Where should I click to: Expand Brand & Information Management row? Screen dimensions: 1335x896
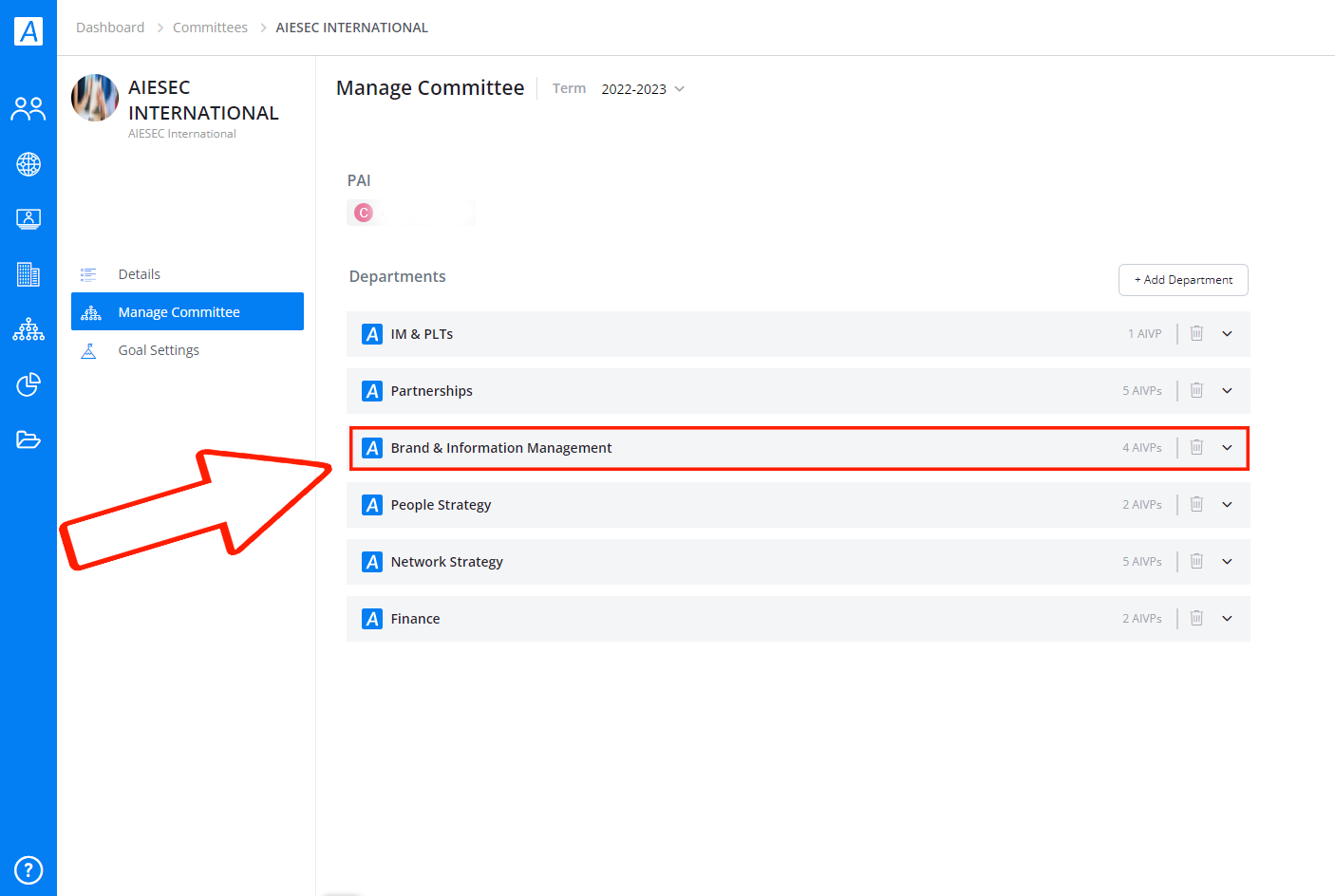[x=1227, y=447]
